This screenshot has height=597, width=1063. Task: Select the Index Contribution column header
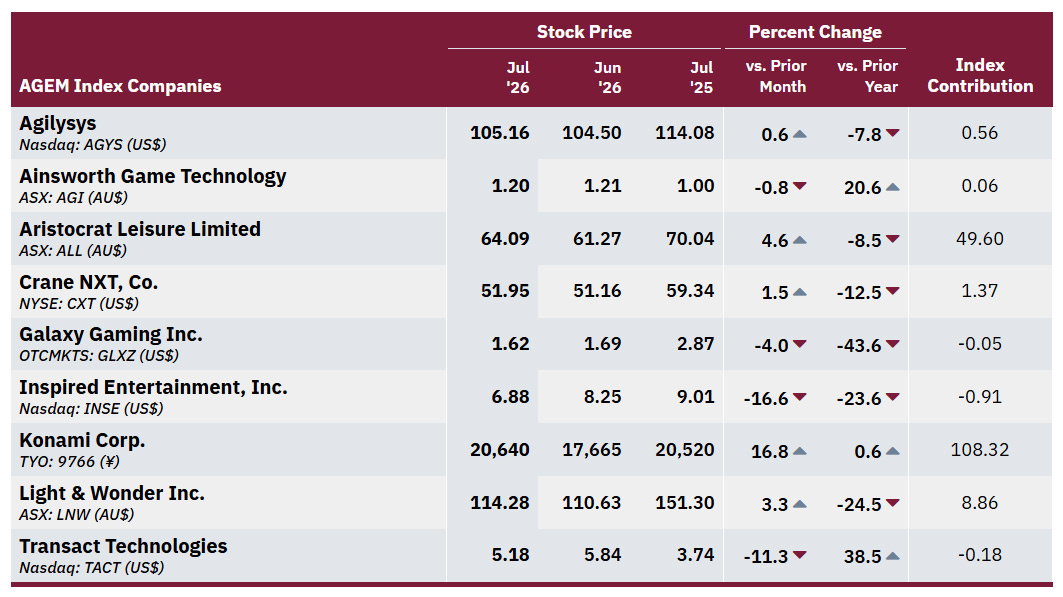pyautogui.click(x=980, y=75)
